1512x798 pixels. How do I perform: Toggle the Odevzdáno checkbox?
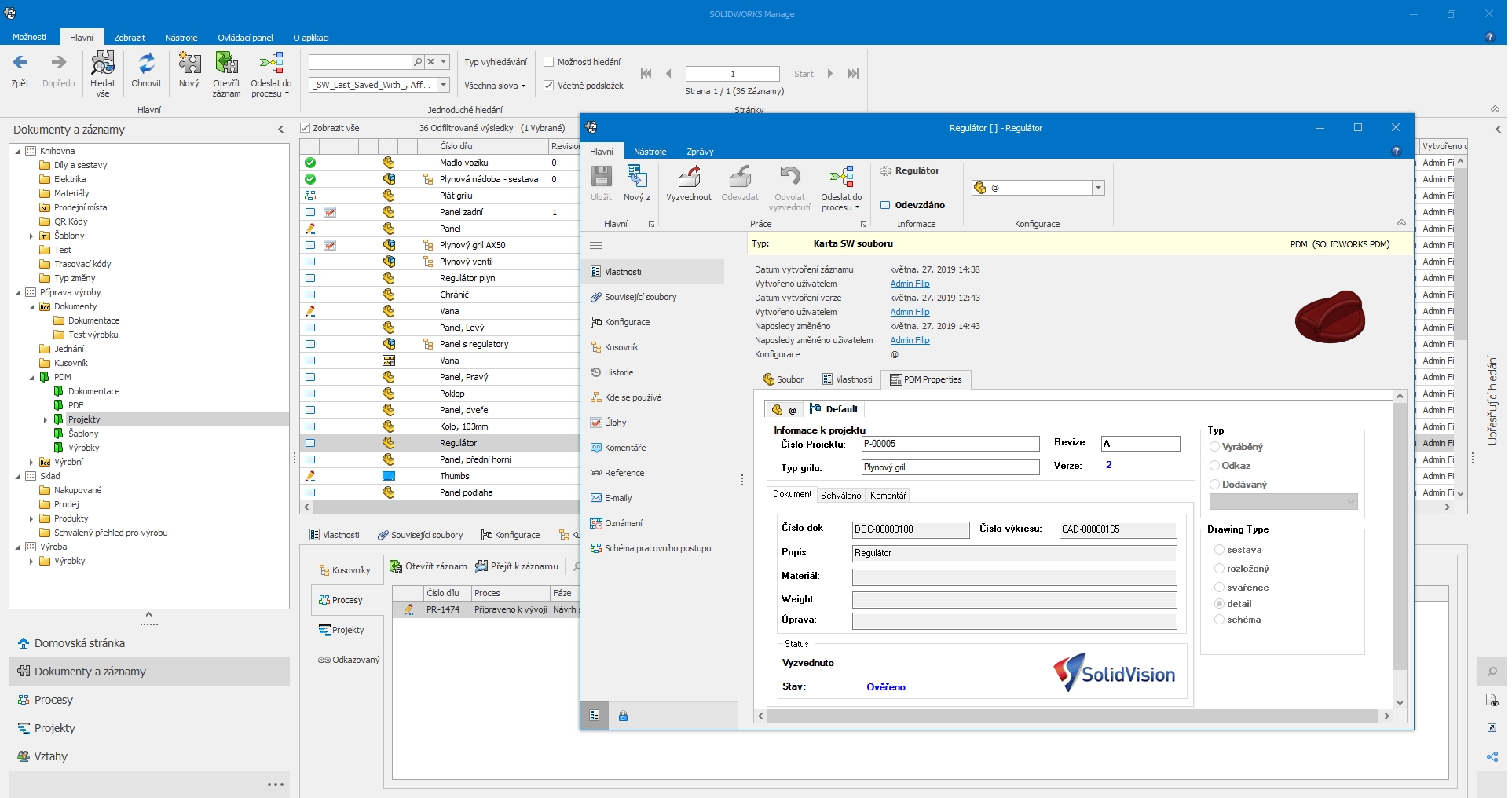[x=885, y=205]
